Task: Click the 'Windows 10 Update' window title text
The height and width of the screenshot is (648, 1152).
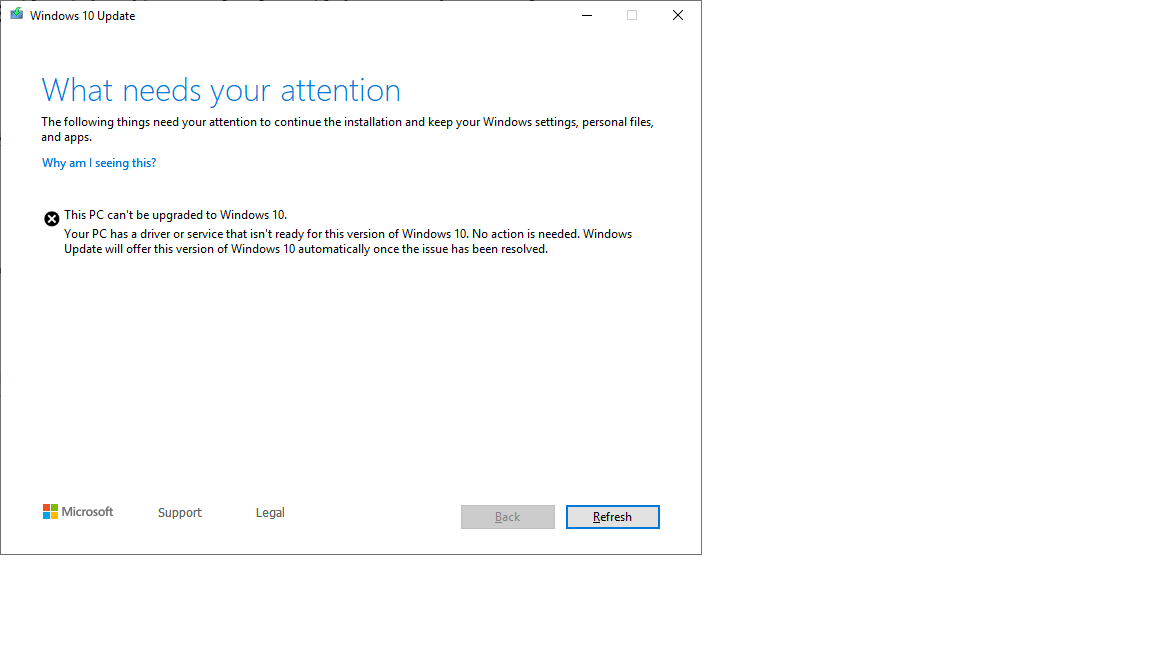Action: pos(82,15)
